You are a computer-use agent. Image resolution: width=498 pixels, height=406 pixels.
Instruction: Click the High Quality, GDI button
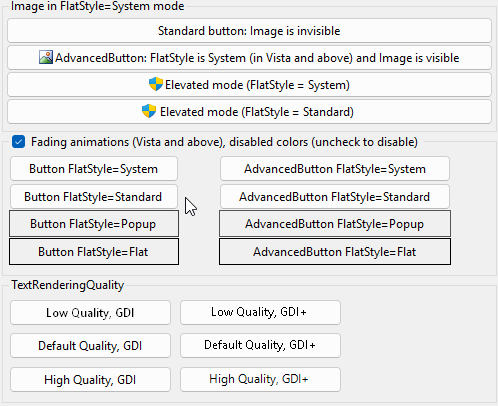click(x=90, y=380)
